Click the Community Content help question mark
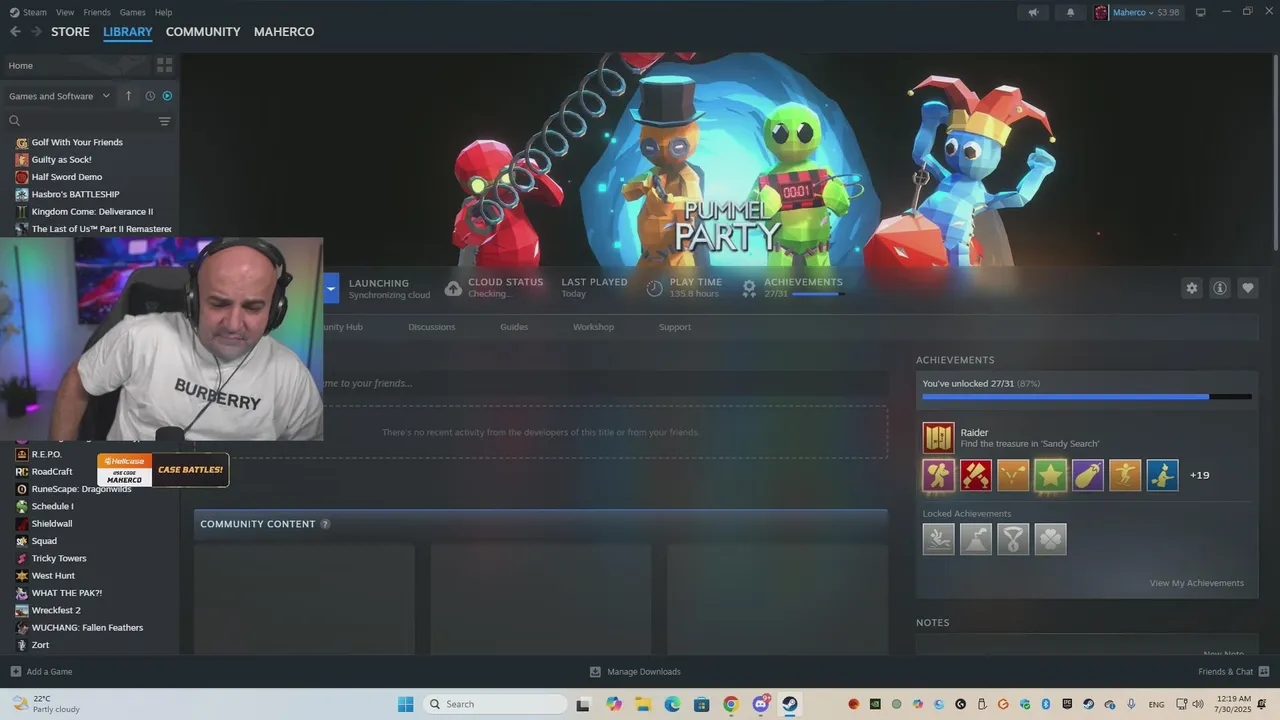 point(325,524)
